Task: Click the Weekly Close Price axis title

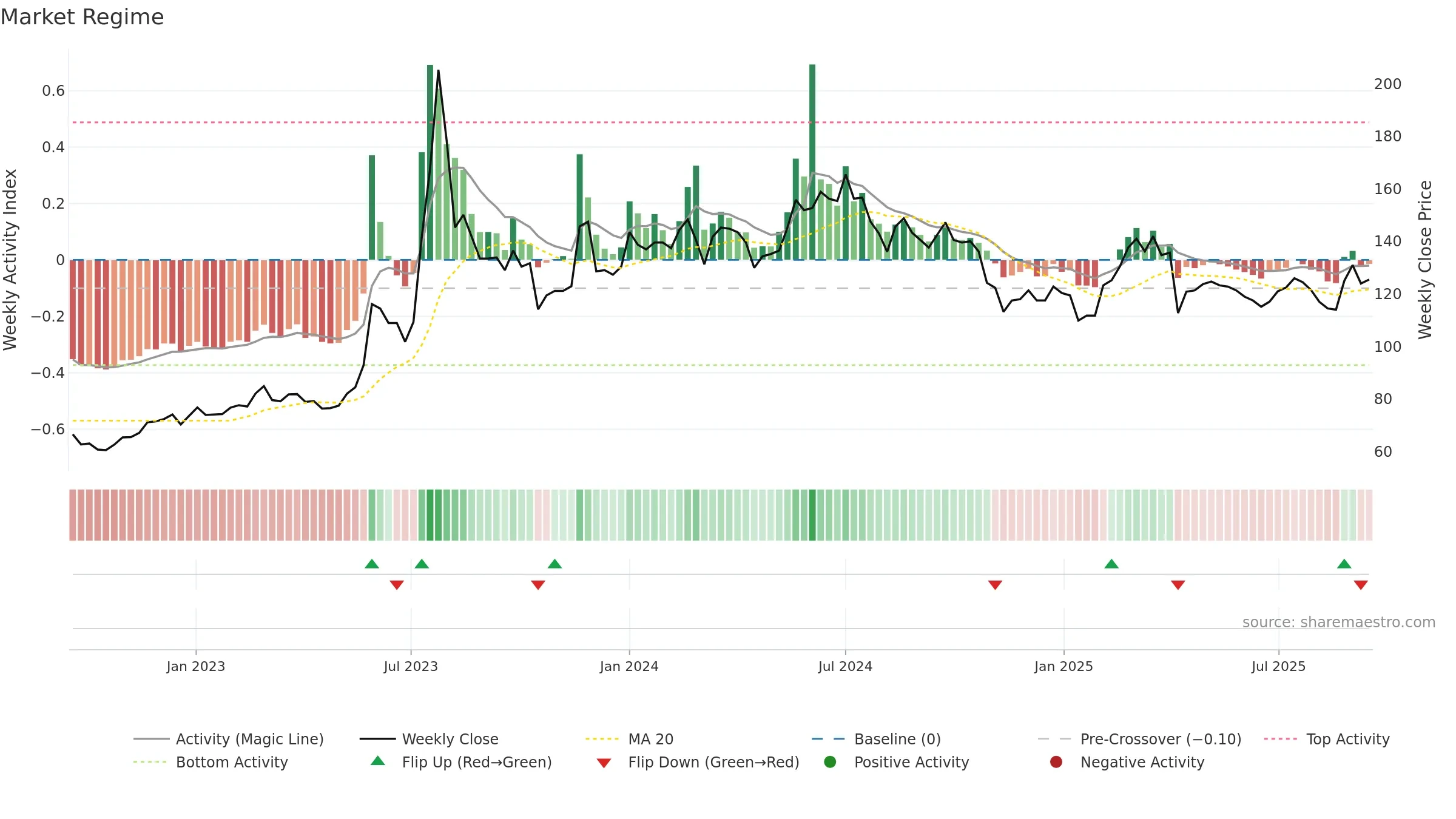Action: pos(1425,260)
